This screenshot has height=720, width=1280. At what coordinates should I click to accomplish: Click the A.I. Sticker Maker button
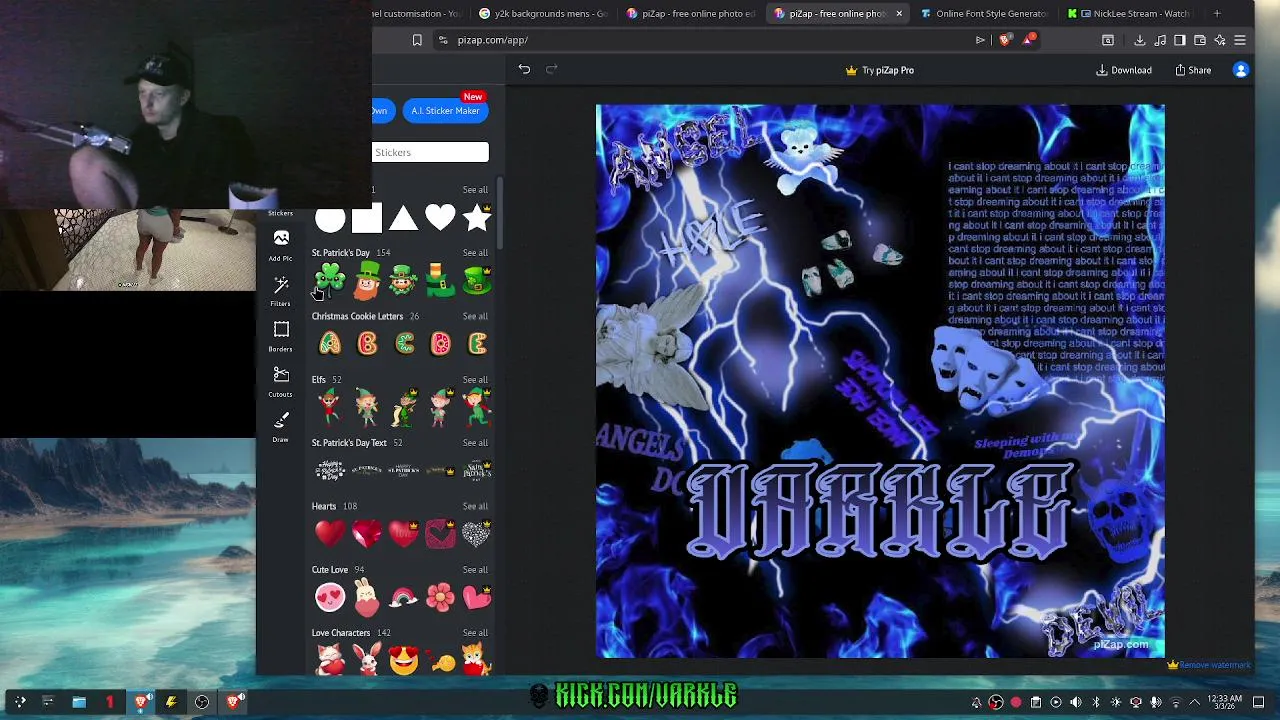pos(445,111)
